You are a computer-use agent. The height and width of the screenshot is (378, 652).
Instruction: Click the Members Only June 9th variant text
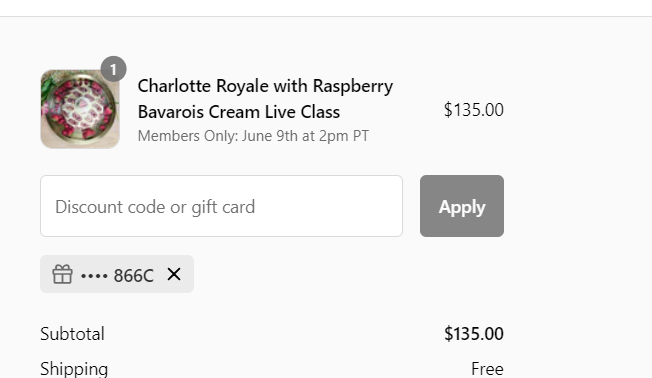(x=253, y=136)
